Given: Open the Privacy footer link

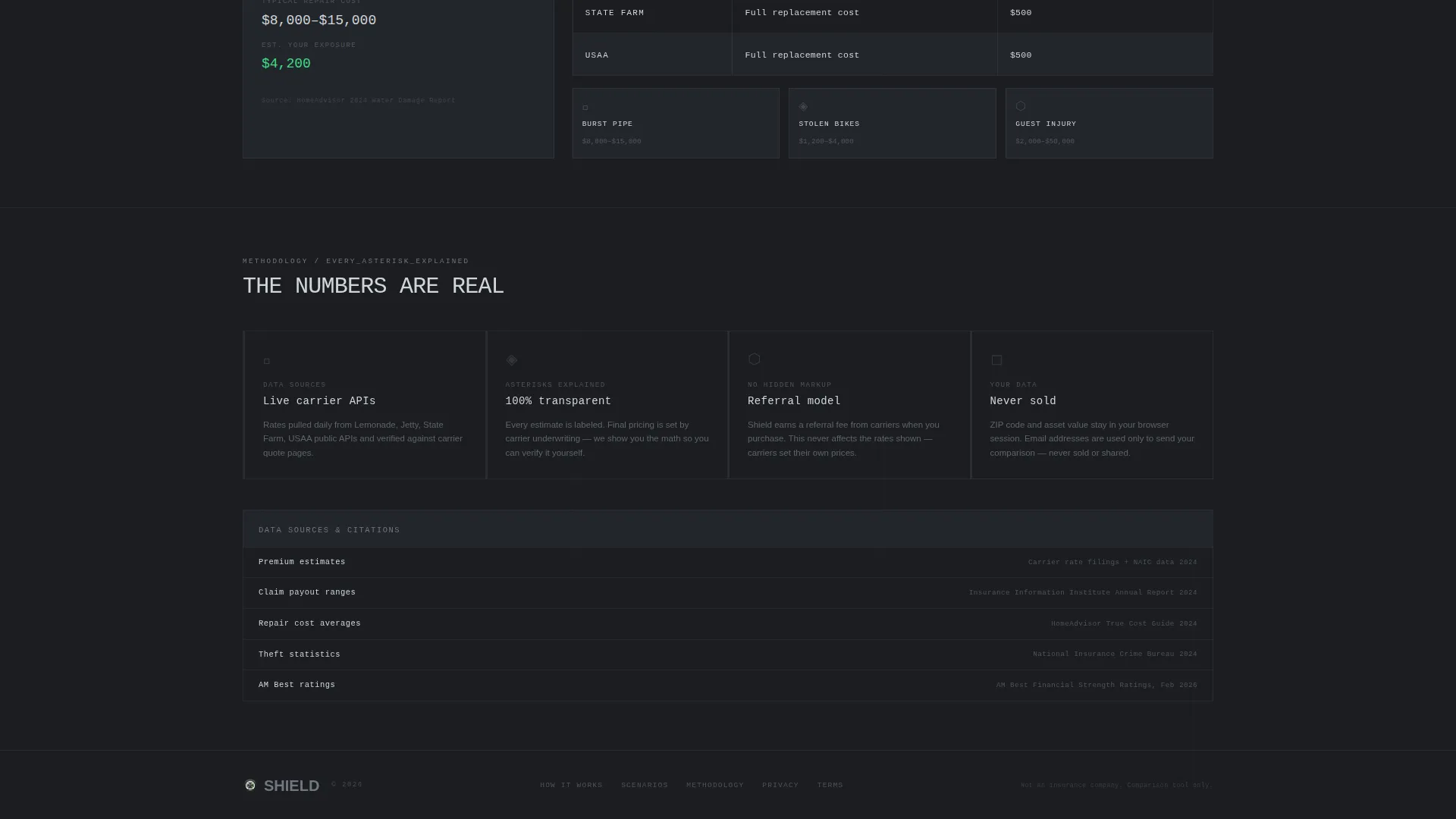Looking at the screenshot, I should point(780,785).
